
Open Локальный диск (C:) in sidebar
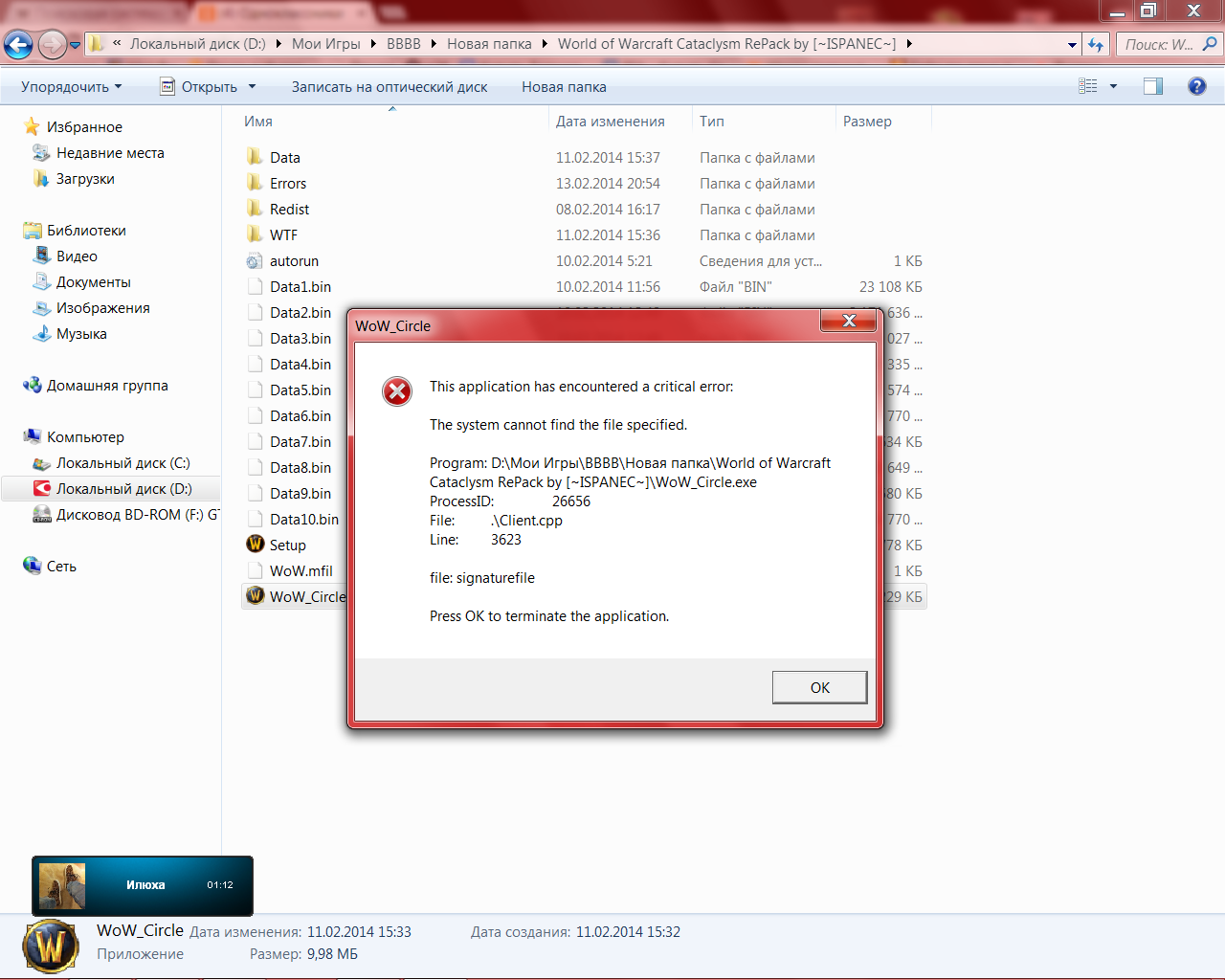111,462
